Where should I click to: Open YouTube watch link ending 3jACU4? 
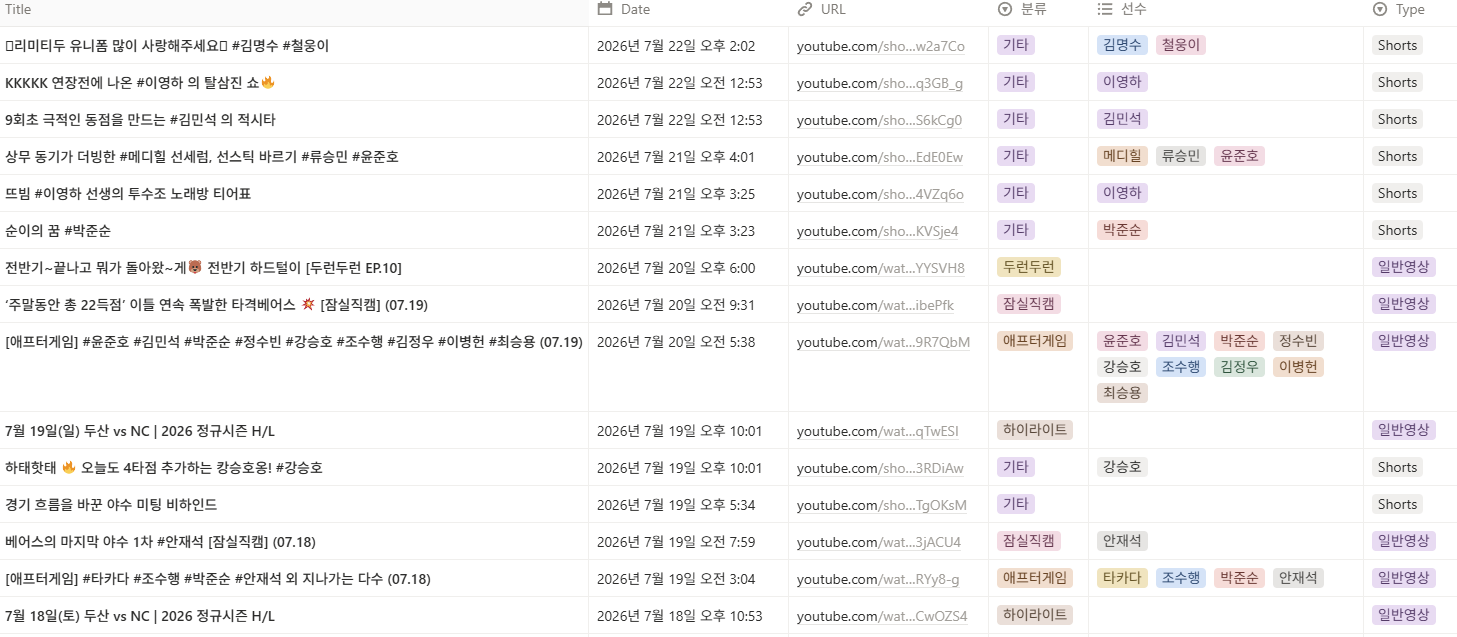click(x=879, y=542)
